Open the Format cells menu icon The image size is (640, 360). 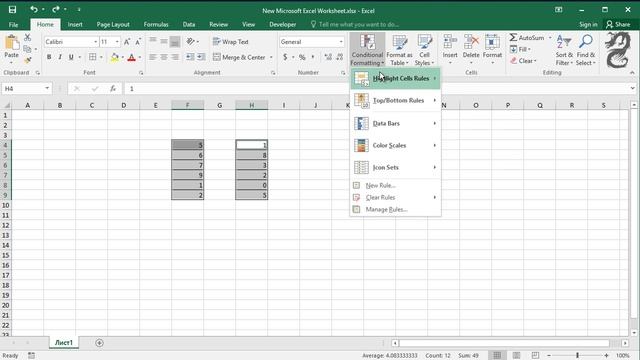click(492, 42)
